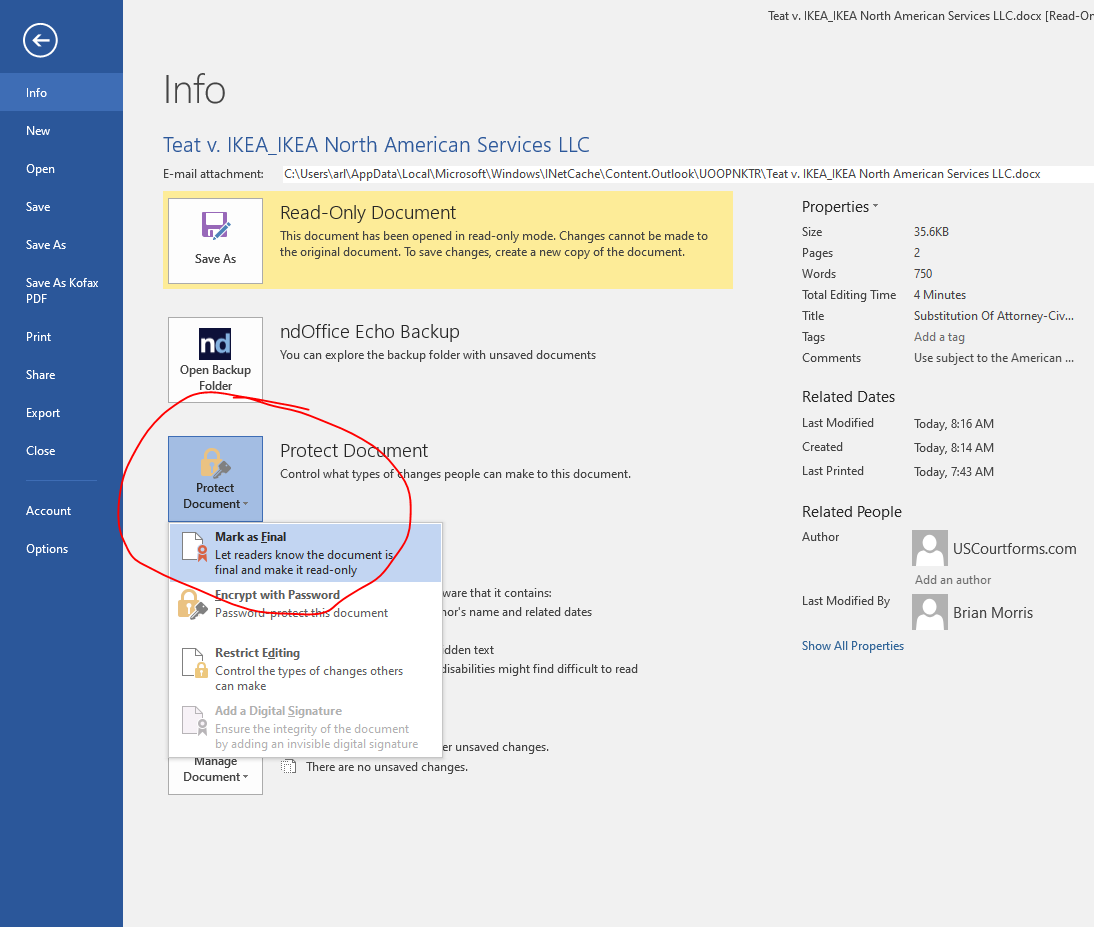Select Restrict Editing from the menu
Image resolution: width=1094 pixels, height=927 pixels.
click(306, 669)
